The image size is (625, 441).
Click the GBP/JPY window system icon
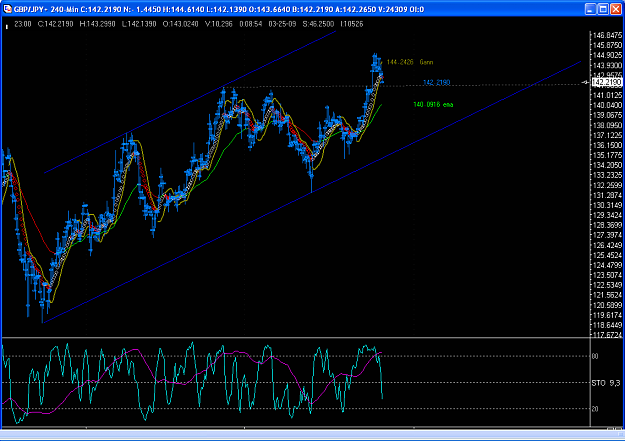8,9
